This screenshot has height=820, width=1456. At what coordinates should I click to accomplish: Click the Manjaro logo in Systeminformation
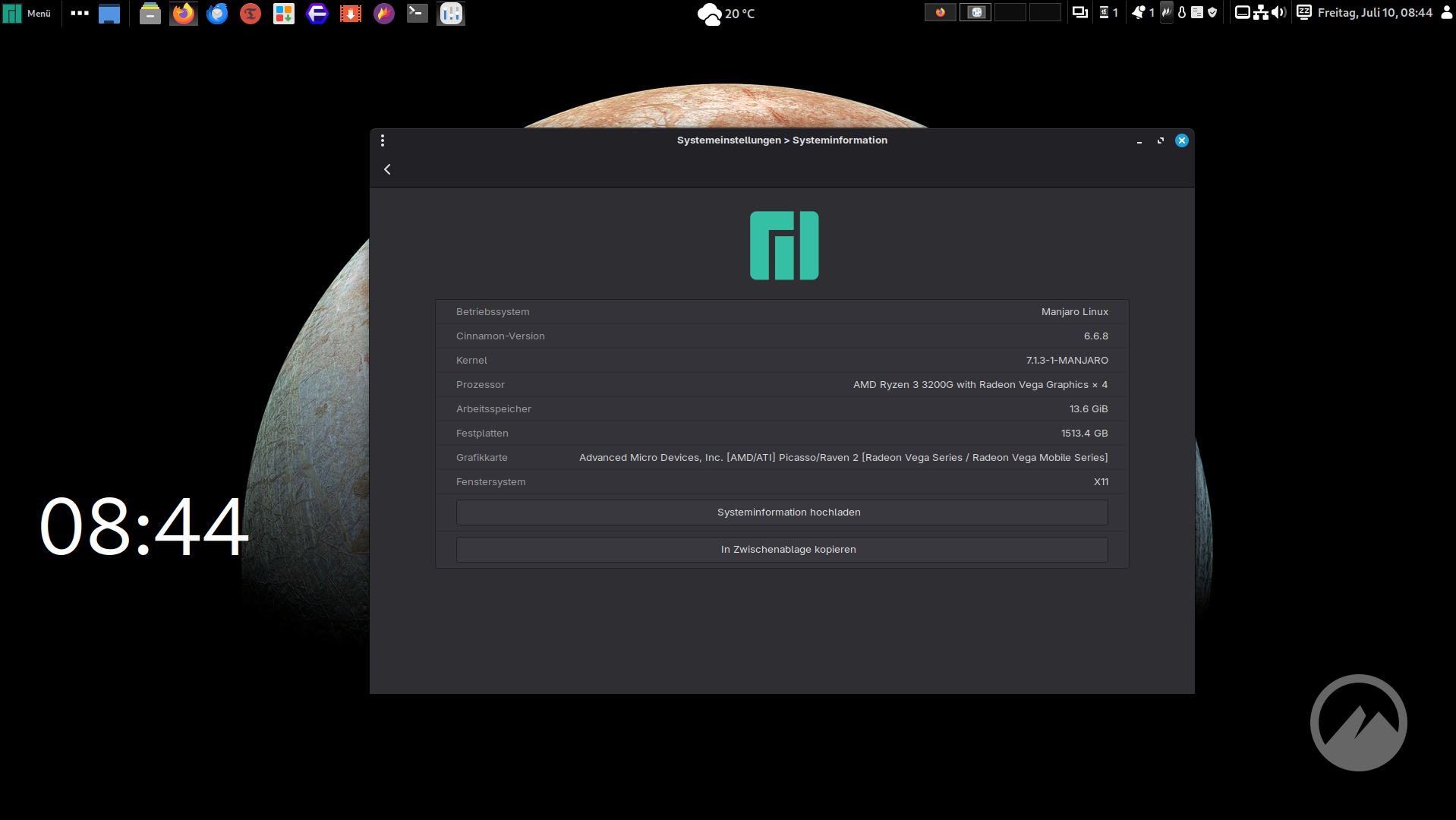[784, 245]
